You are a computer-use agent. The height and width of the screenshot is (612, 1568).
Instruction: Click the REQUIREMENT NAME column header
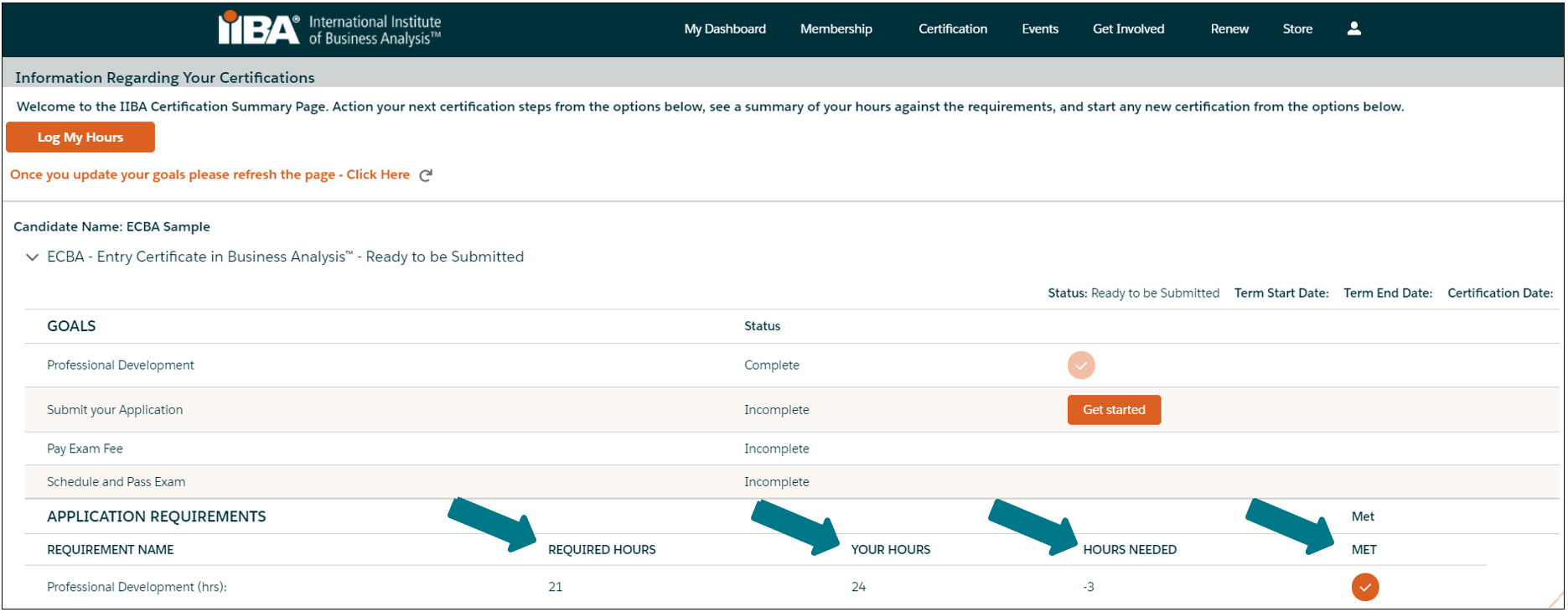111,550
